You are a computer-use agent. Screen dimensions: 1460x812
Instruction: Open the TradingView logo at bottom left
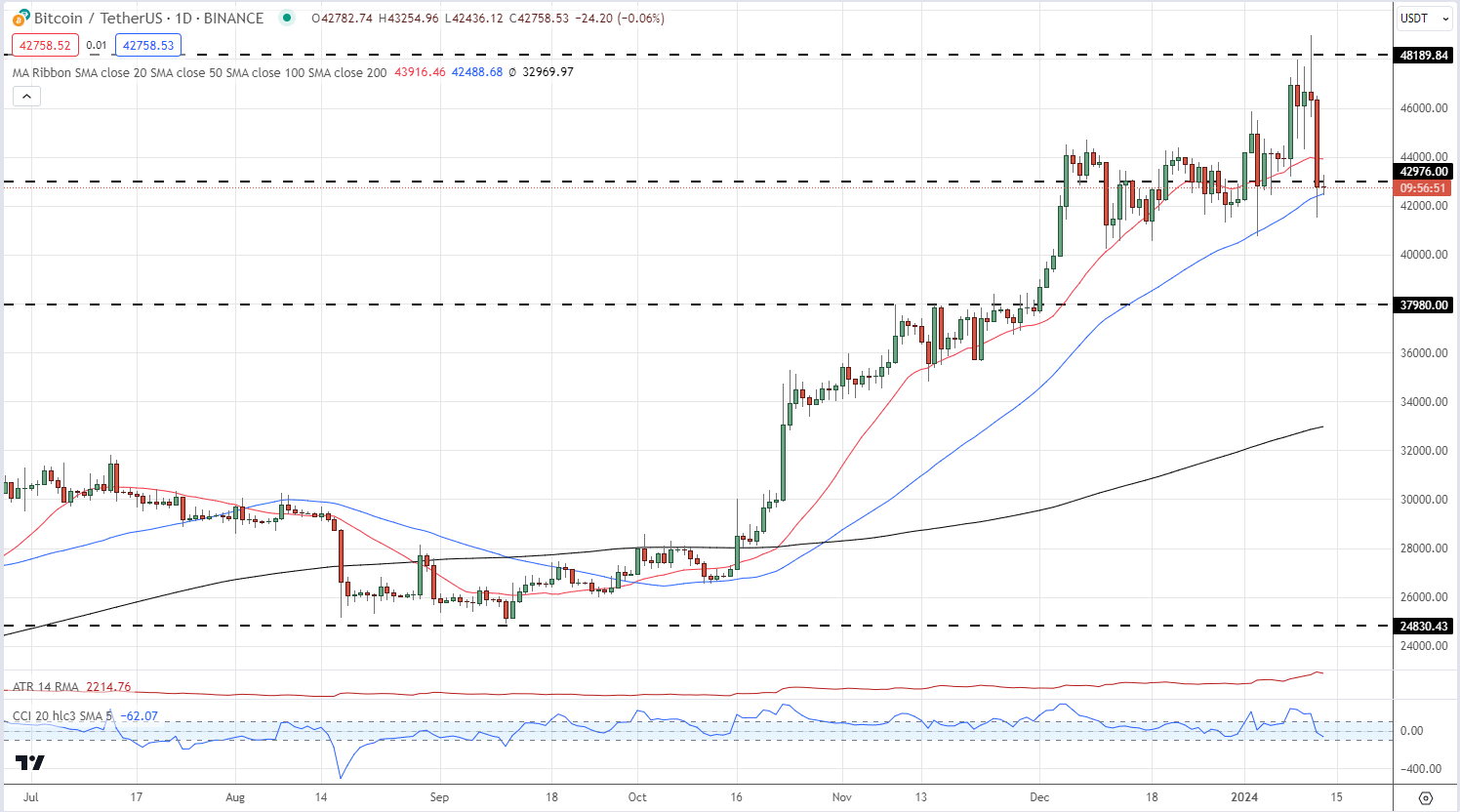[x=30, y=762]
